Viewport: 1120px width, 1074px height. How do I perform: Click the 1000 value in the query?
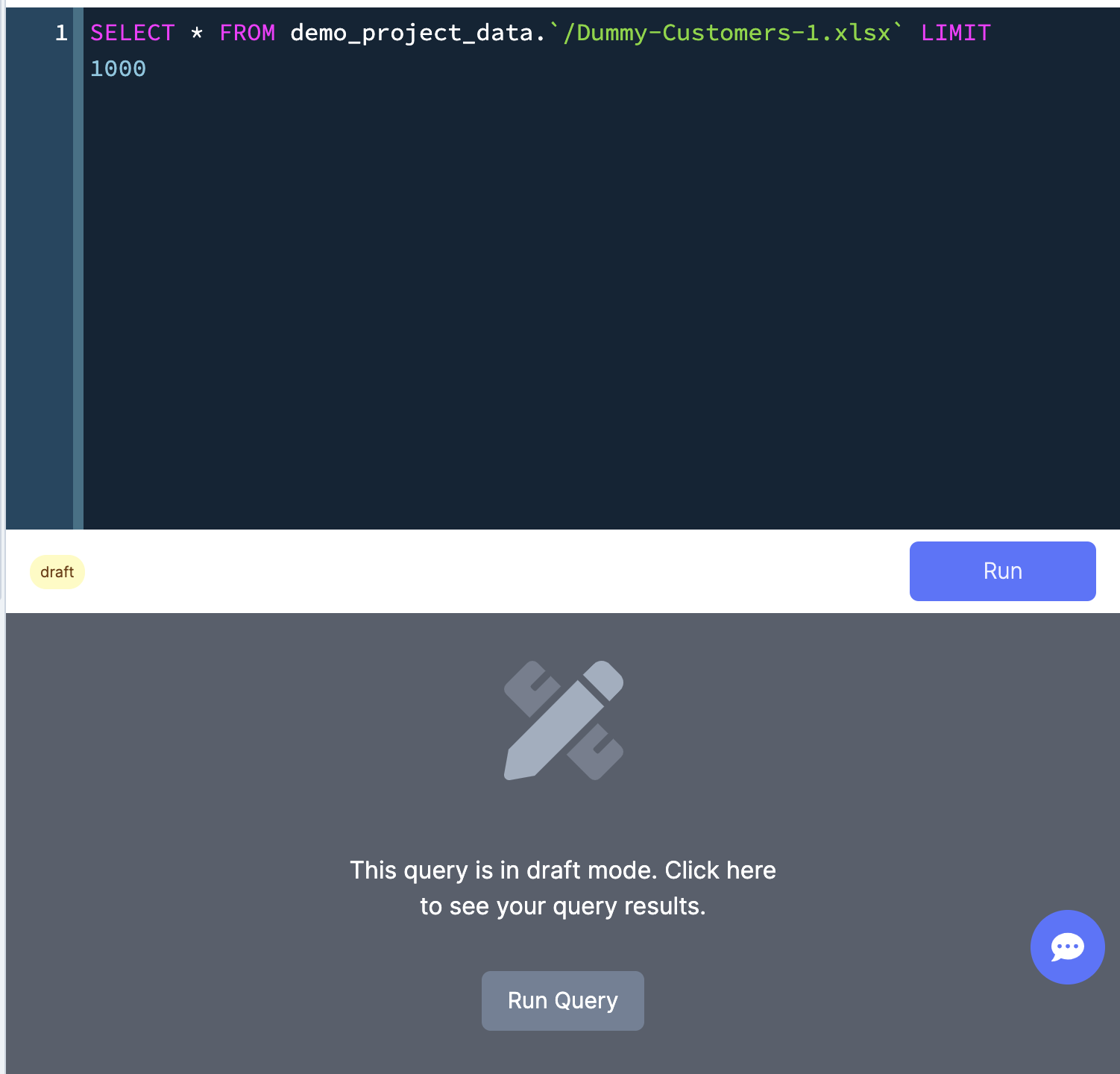click(x=118, y=69)
